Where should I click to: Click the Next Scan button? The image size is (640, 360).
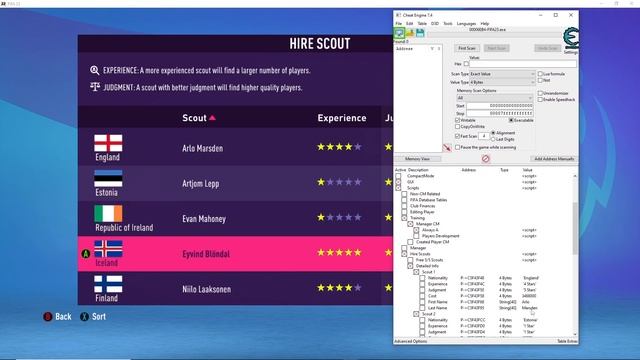(497, 48)
